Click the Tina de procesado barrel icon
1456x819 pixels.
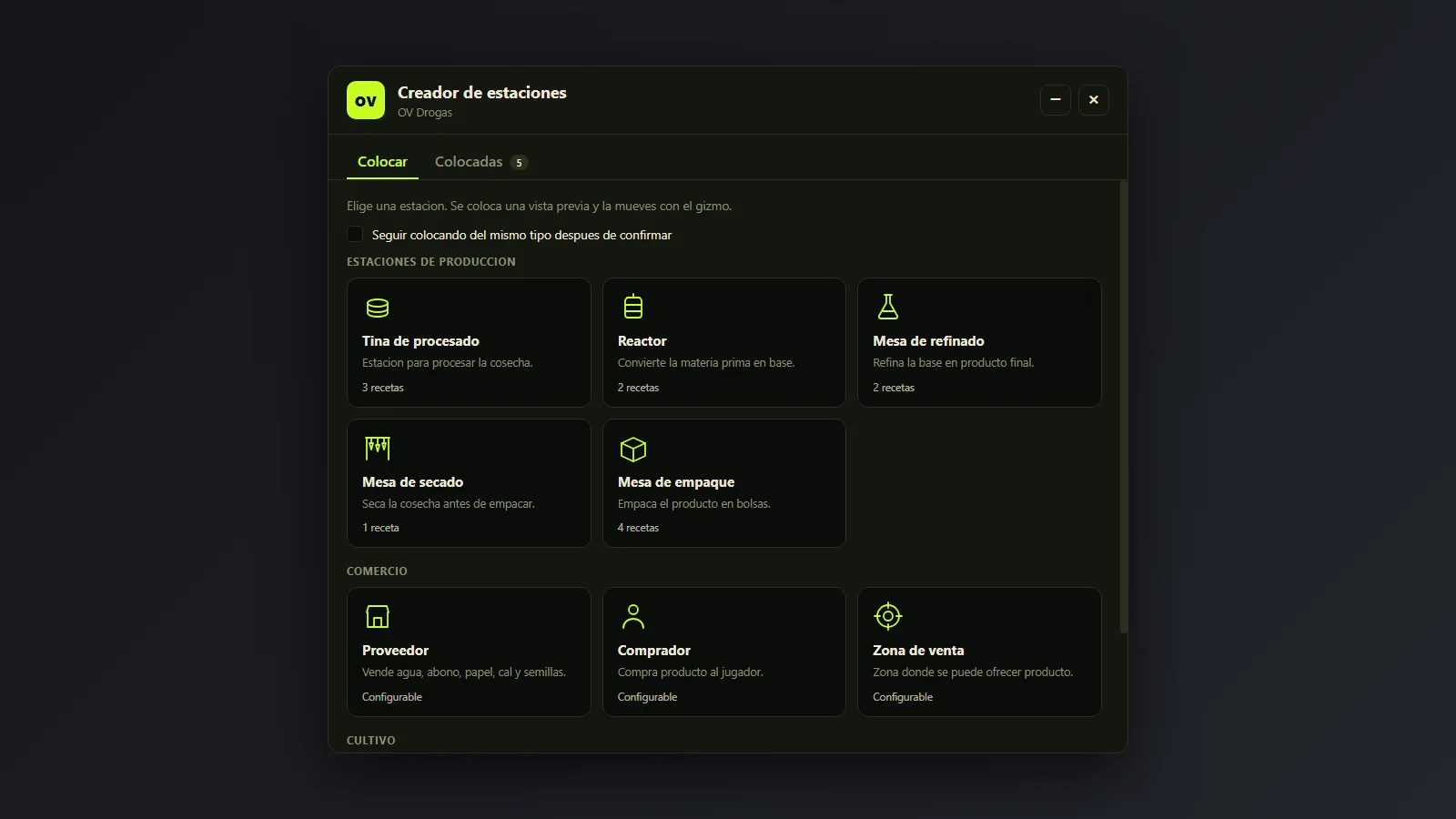click(378, 308)
